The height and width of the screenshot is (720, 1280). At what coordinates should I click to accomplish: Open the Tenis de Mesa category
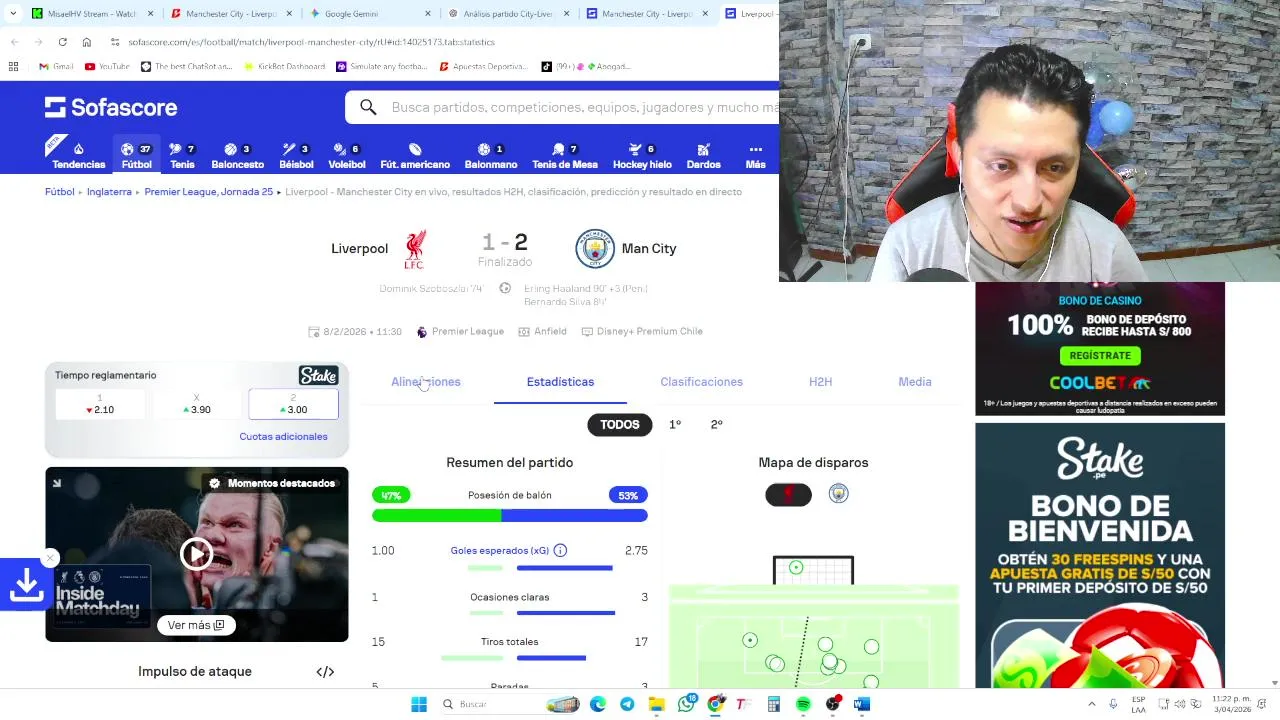565,156
